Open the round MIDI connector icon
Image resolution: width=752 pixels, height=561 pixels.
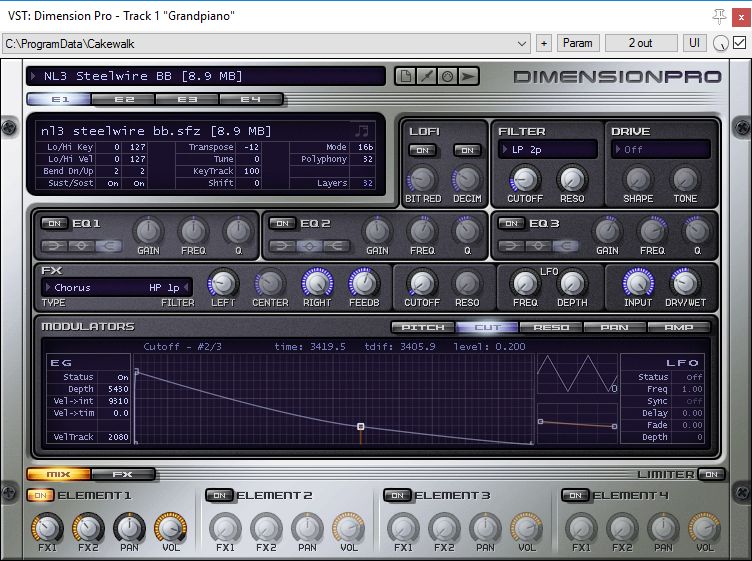(x=447, y=76)
